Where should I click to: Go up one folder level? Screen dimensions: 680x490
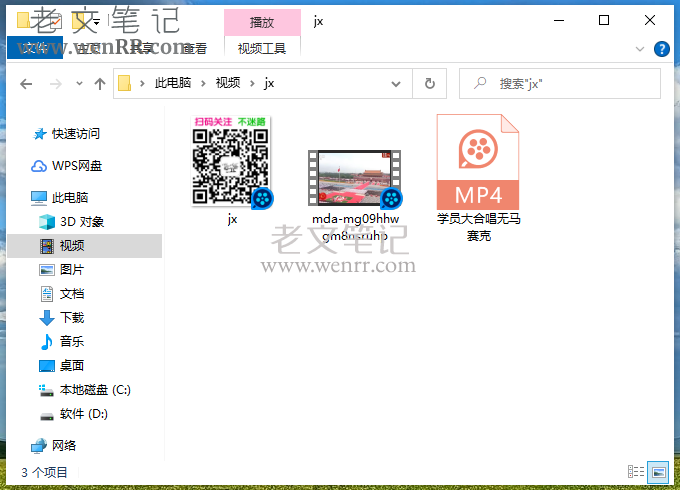100,84
